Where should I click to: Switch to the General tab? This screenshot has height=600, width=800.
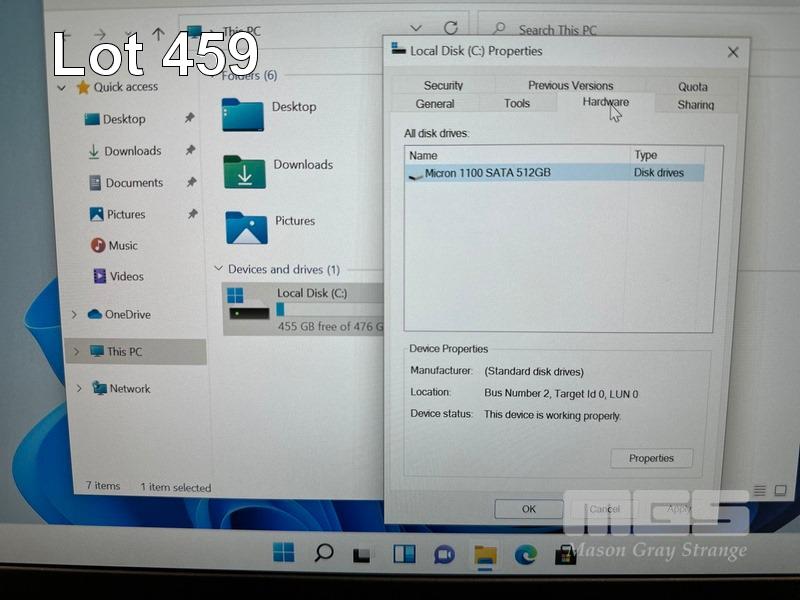pos(435,104)
